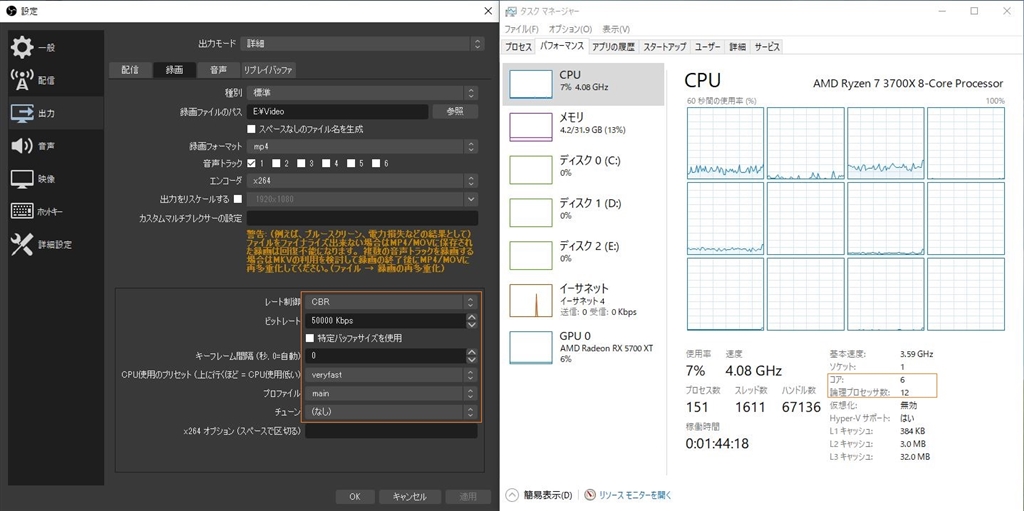The image size is (1024, 511).
Task: Switch to 配信 tab in output settings
Action: pyautogui.click(x=130, y=70)
